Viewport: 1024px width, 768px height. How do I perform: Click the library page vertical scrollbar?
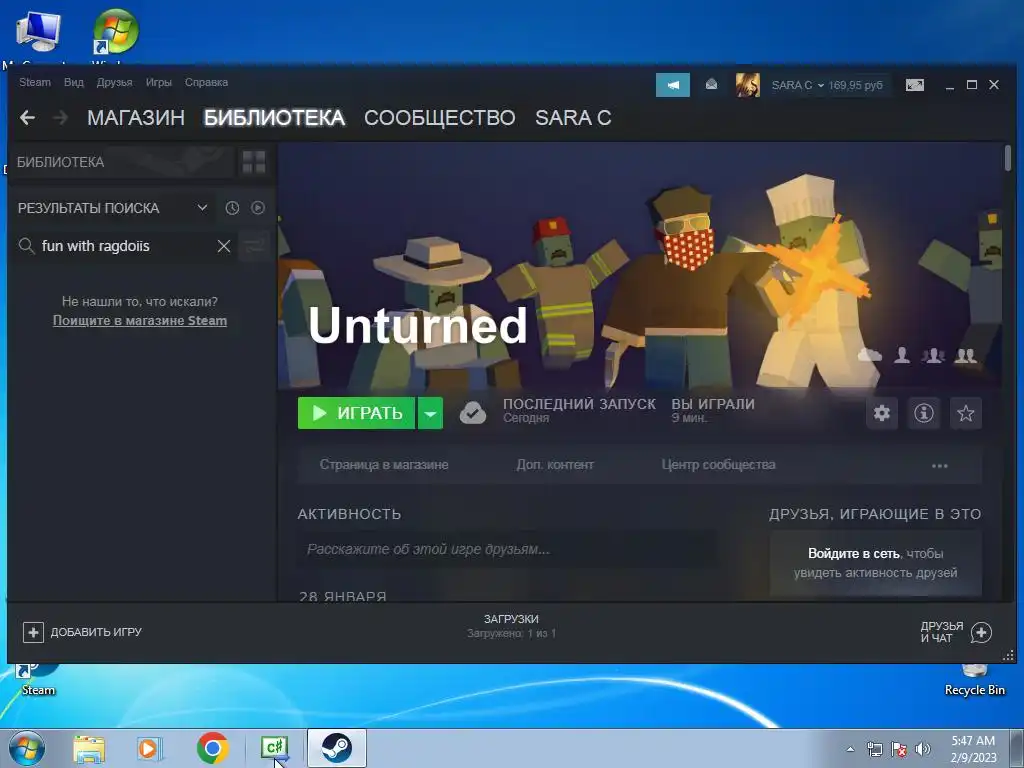click(x=1008, y=159)
